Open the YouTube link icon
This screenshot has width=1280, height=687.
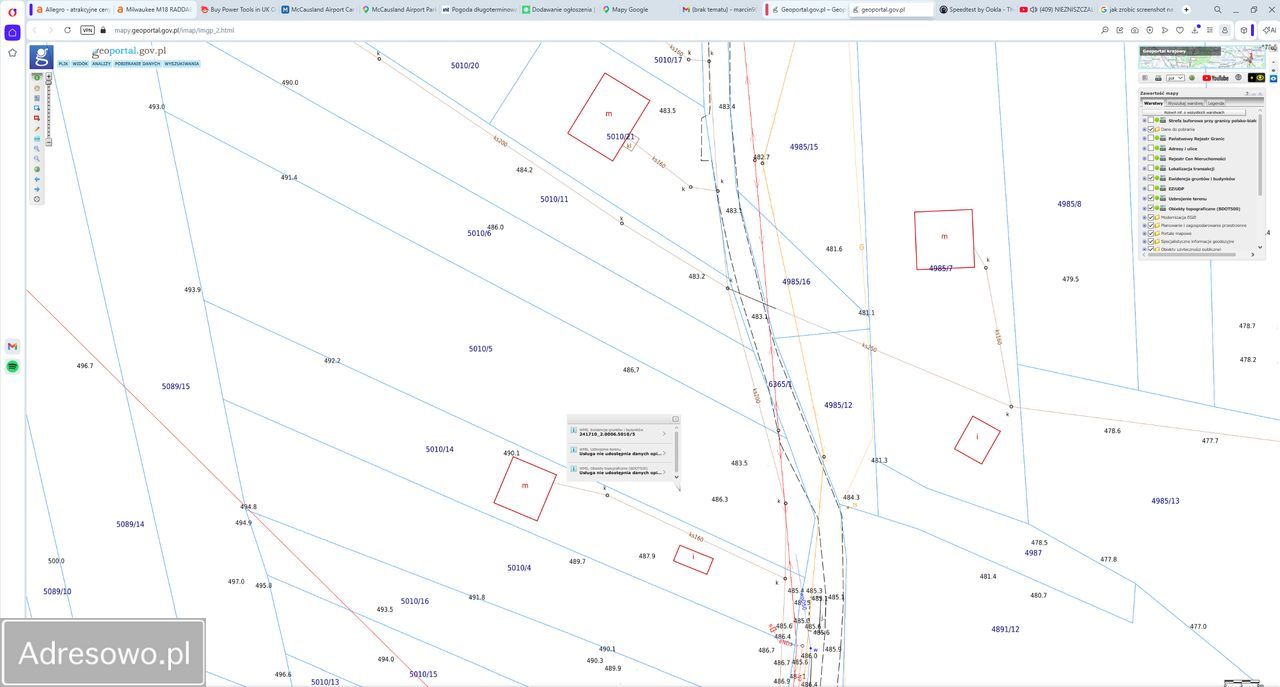pos(1215,78)
